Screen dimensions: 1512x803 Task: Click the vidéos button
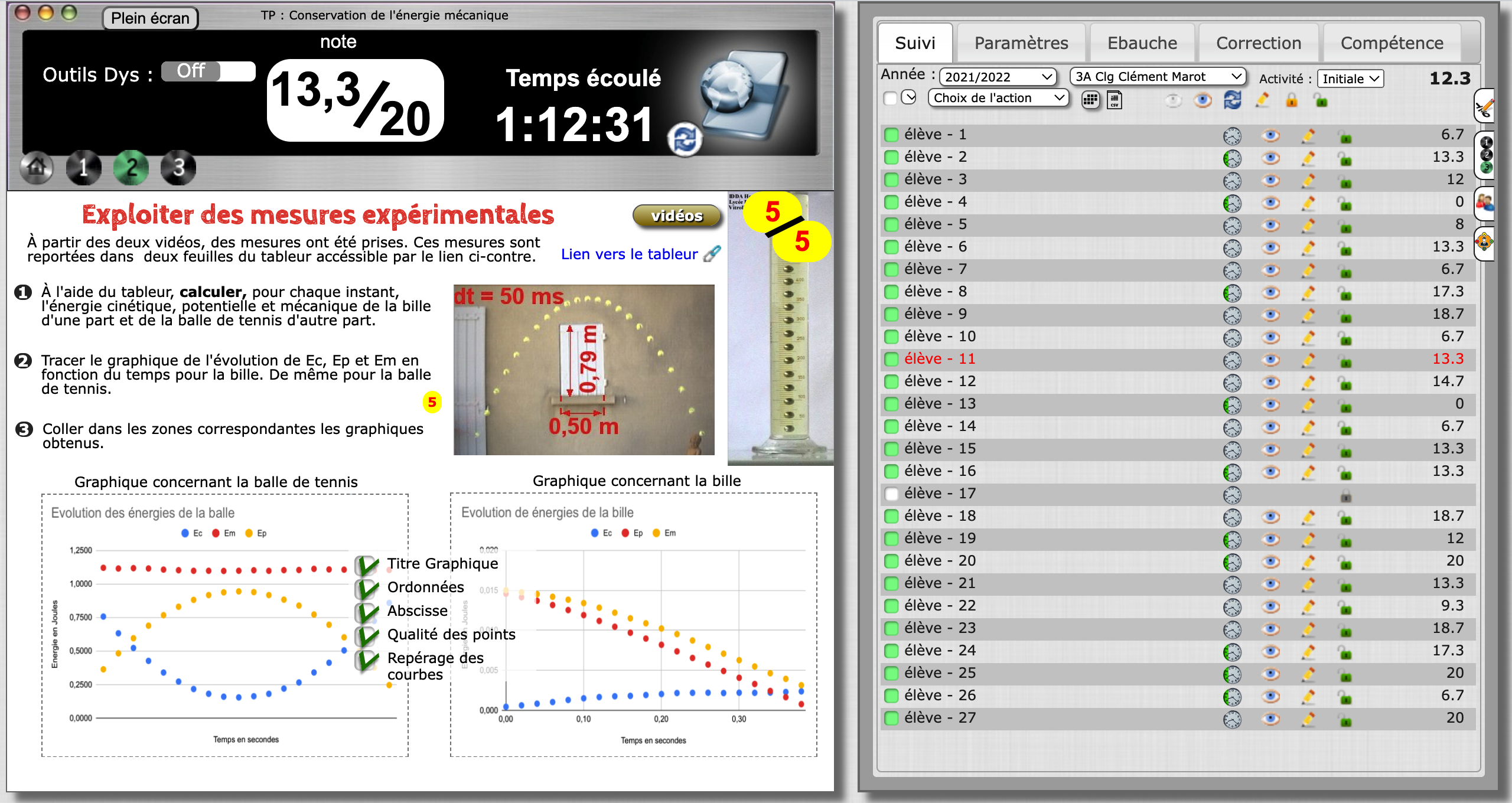[x=676, y=216]
